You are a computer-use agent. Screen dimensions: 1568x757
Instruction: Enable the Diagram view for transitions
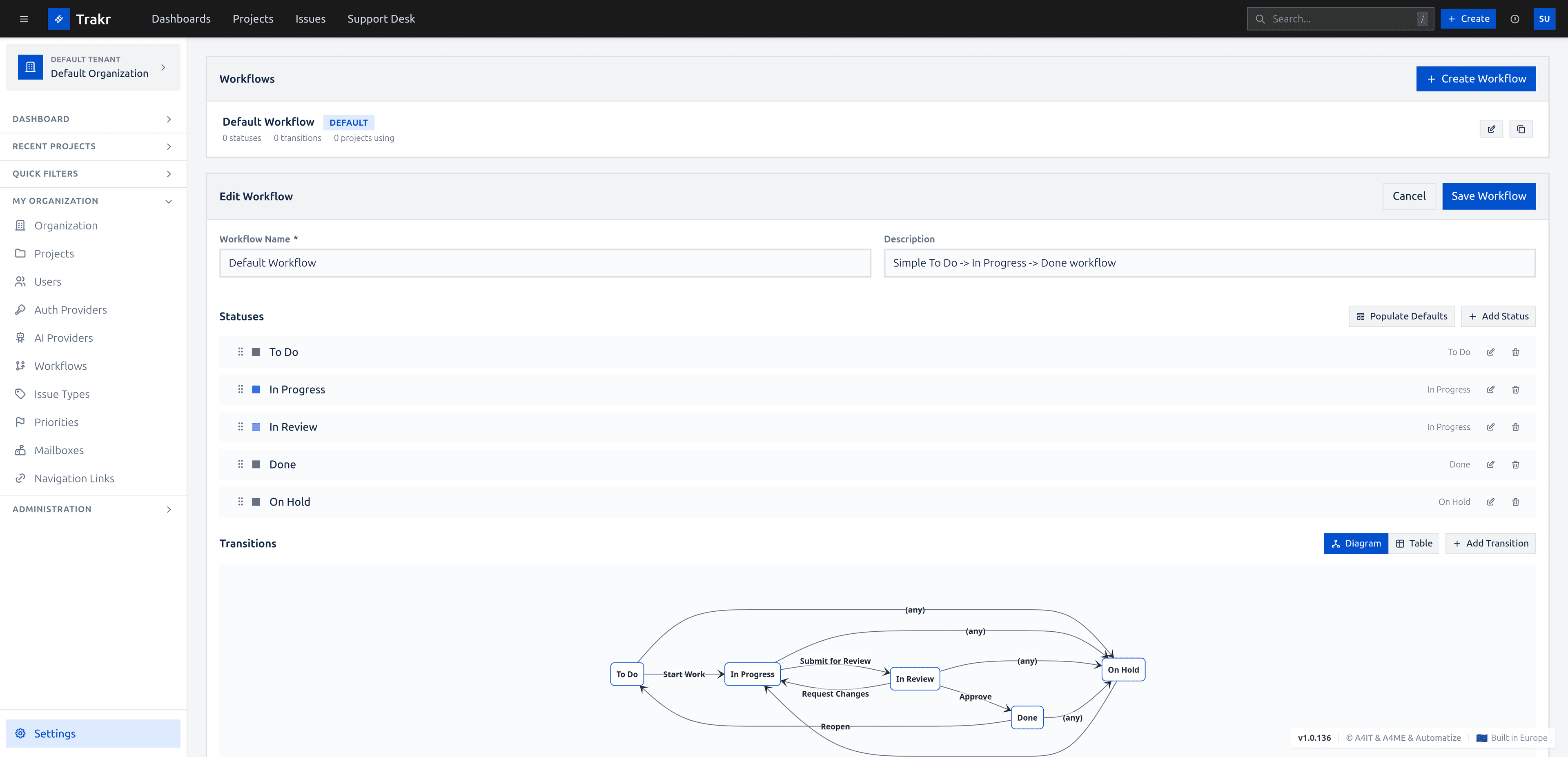tap(1356, 543)
